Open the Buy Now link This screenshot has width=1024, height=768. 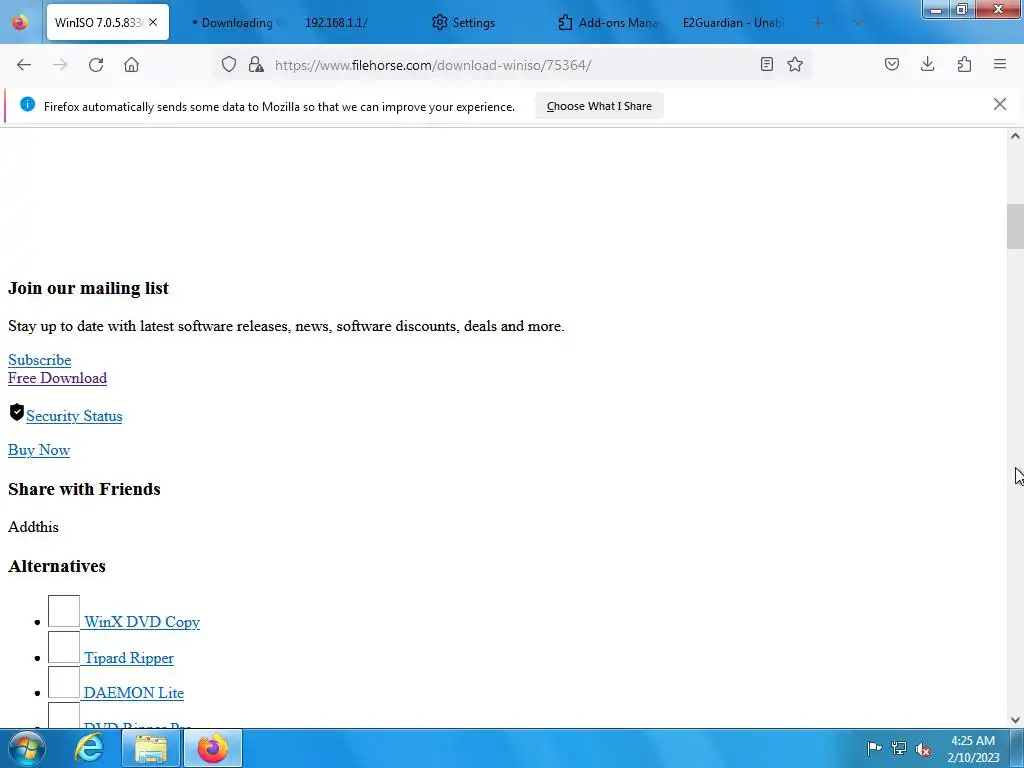(39, 450)
